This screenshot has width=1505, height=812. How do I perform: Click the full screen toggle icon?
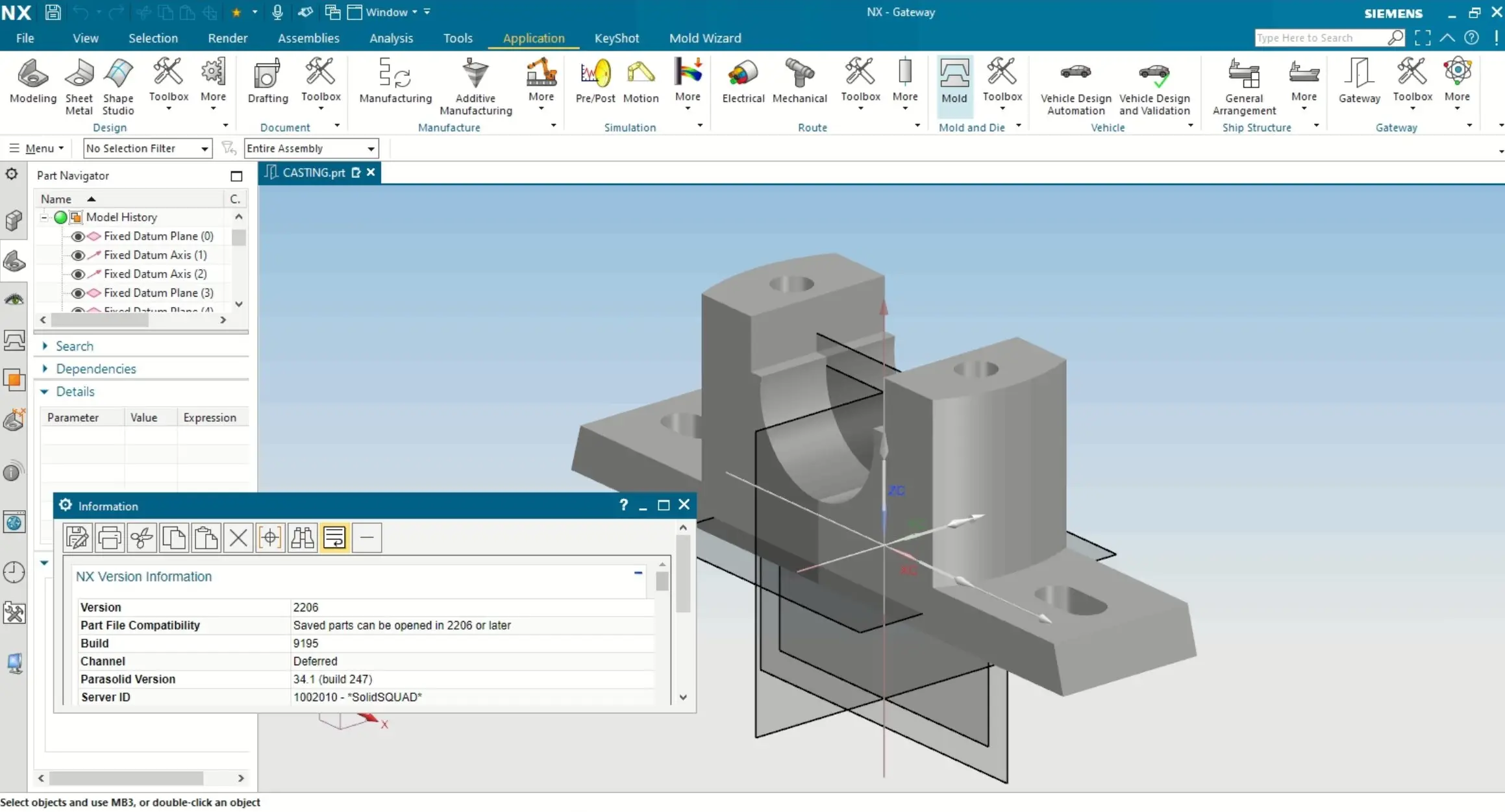pyautogui.click(x=1422, y=38)
